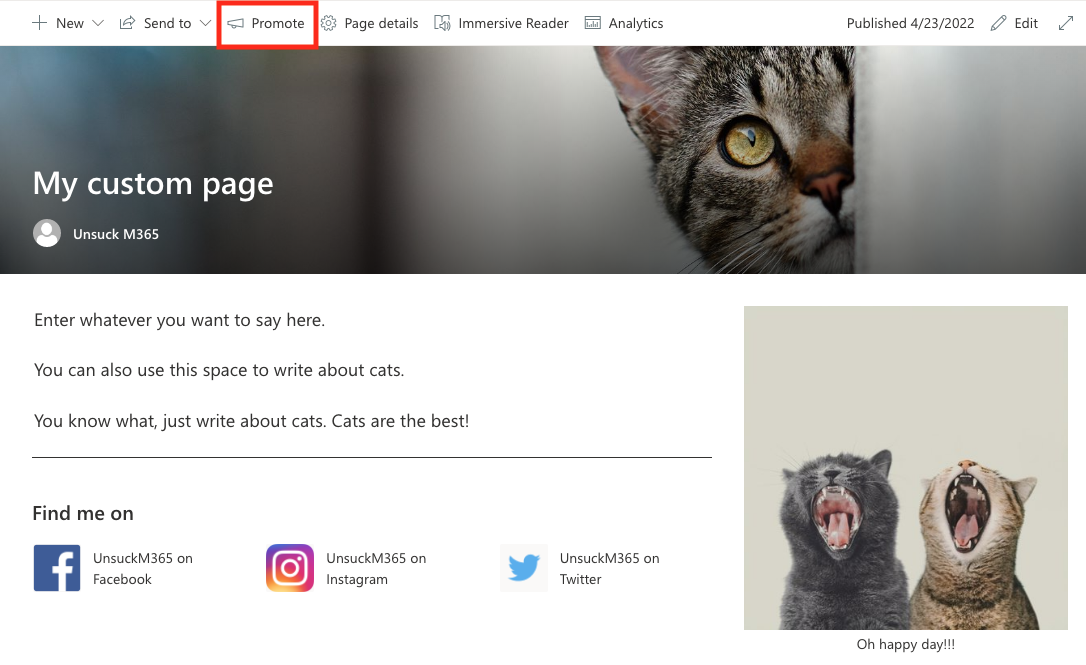The image size is (1086, 665).
Task: Click the Edit pencil icon
Action: (998, 22)
